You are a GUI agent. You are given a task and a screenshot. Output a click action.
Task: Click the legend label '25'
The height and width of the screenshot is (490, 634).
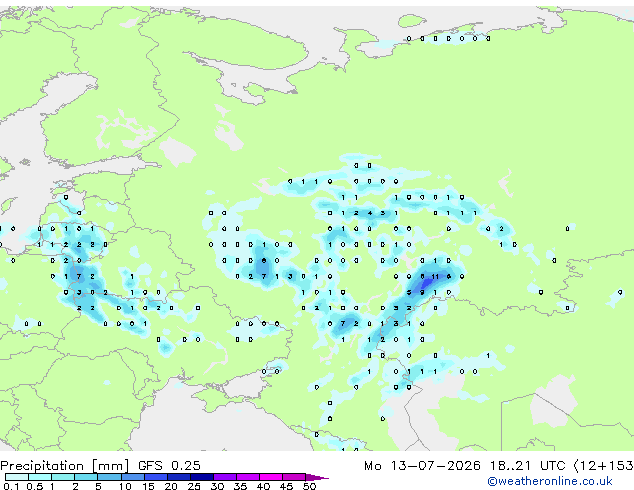coord(194,486)
